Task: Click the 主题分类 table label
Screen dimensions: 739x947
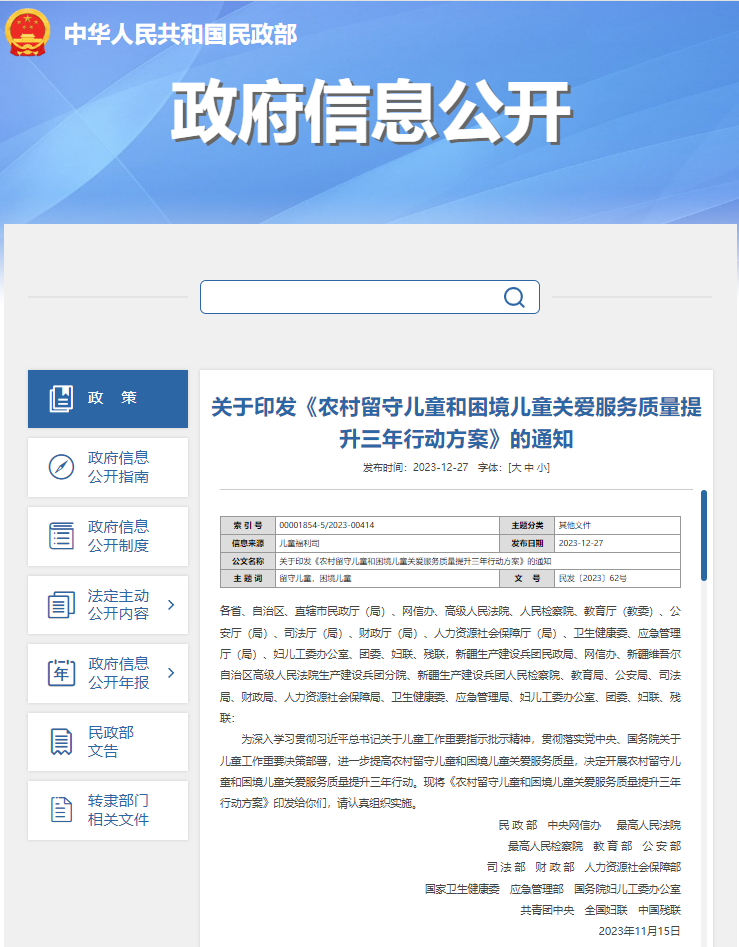Action: (527, 525)
